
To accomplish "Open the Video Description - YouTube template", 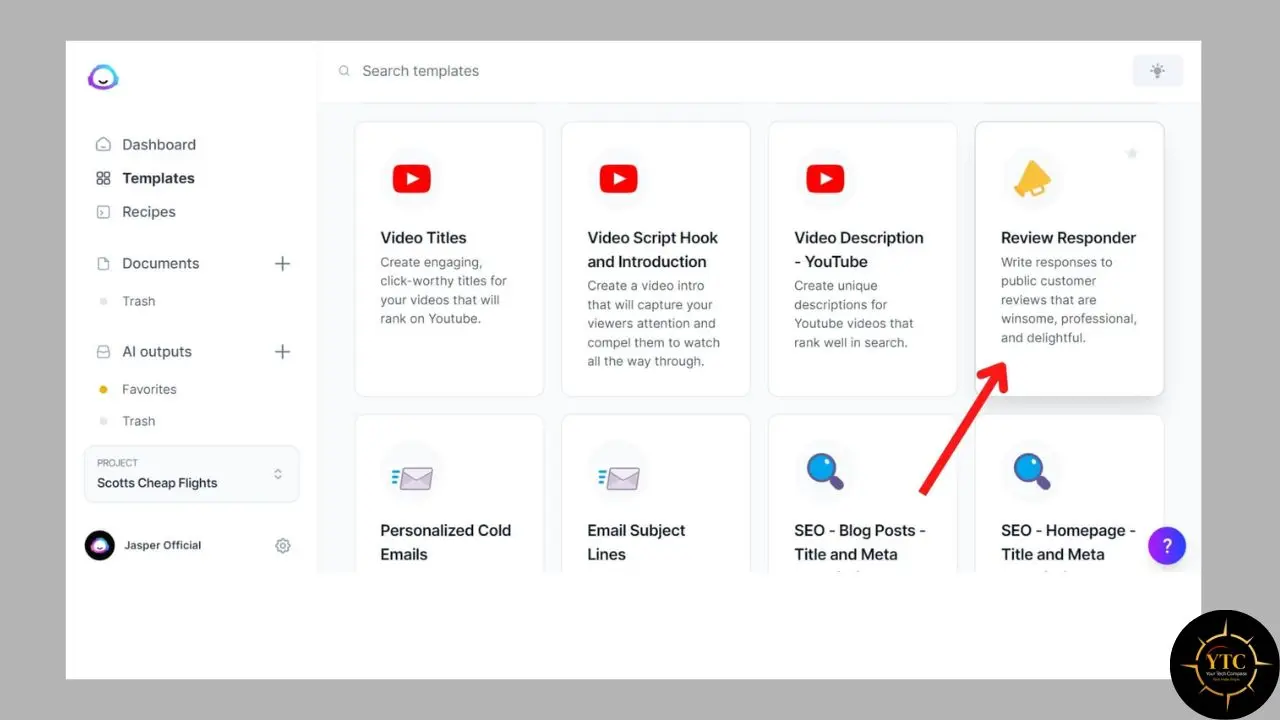I will click(x=862, y=259).
